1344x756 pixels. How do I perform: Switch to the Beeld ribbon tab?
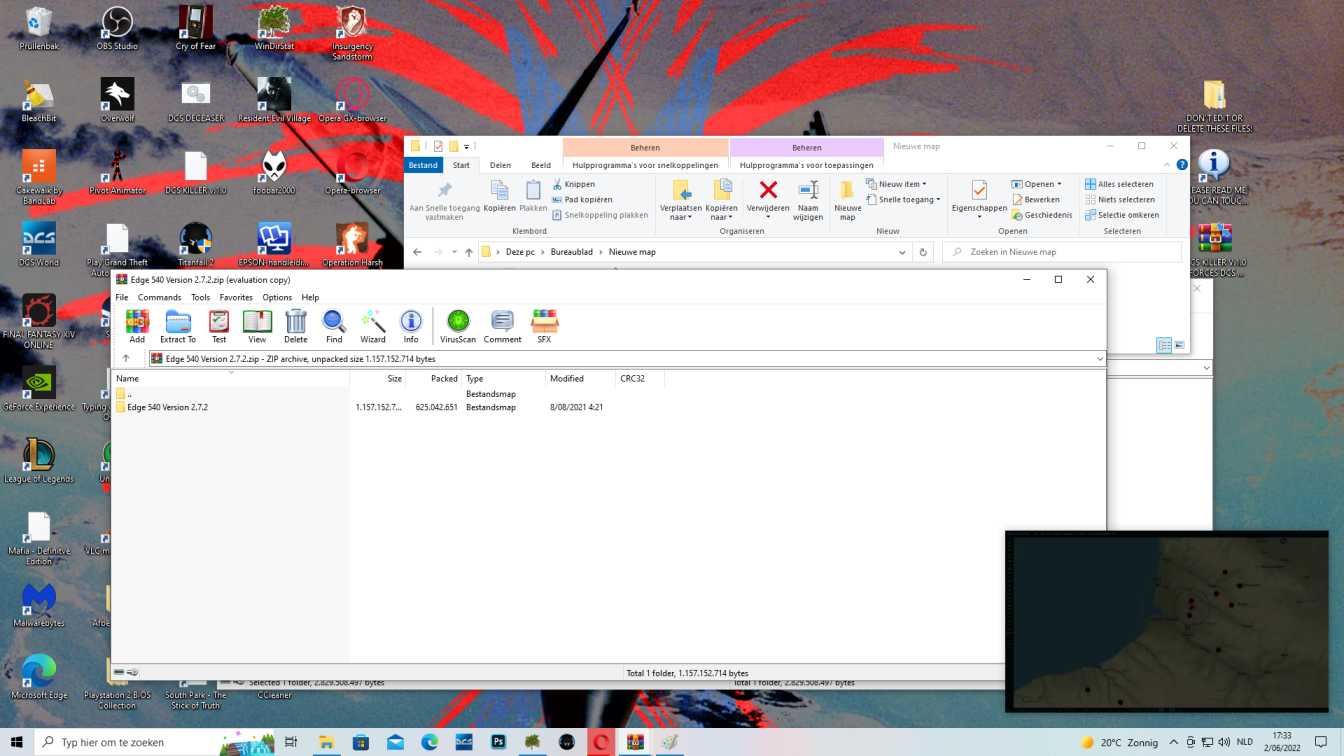point(541,166)
